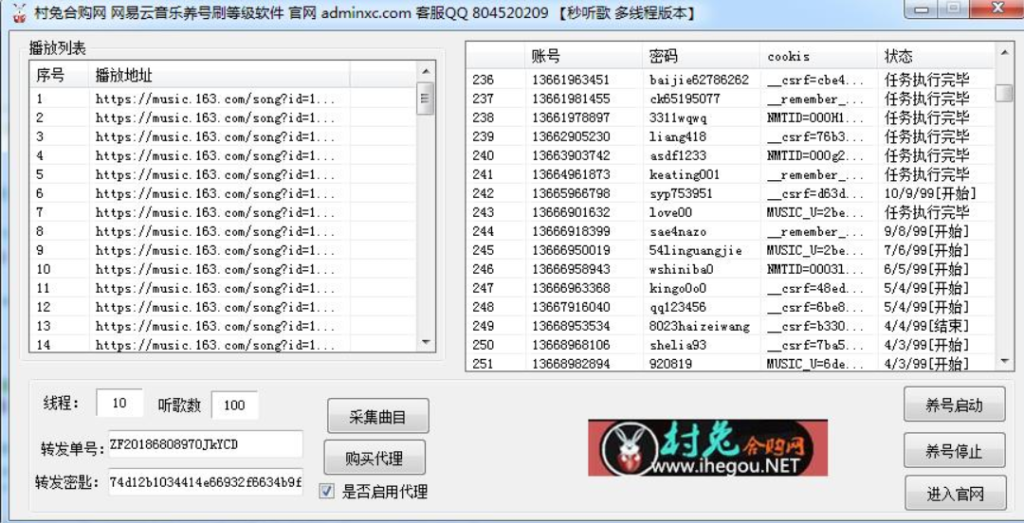
Task: Toggle the 是否启用代理 checkbox
Action: pyautogui.click(x=327, y=492)
